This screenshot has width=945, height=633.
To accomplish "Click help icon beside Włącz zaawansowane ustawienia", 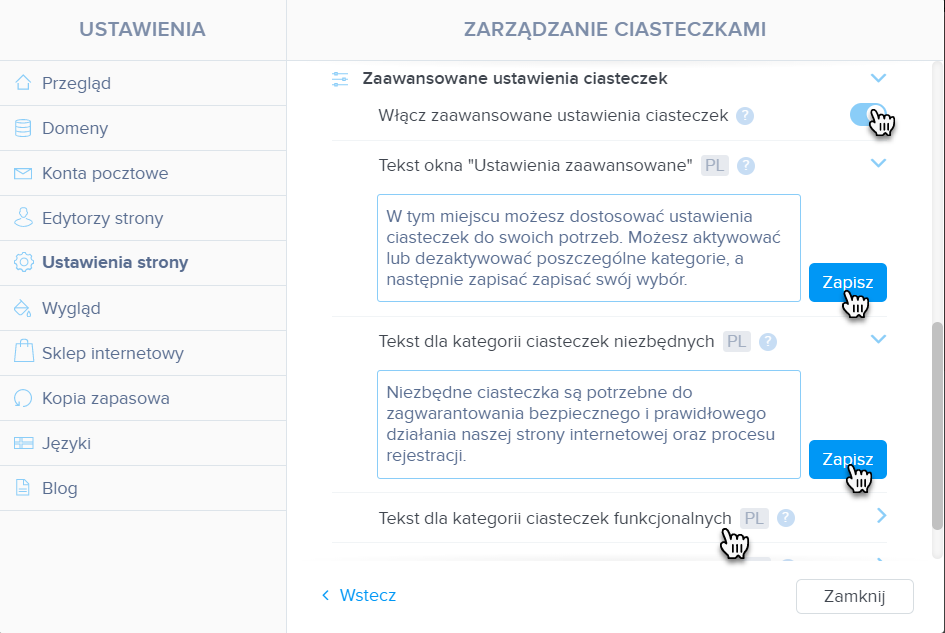I will tap(745, 116).
